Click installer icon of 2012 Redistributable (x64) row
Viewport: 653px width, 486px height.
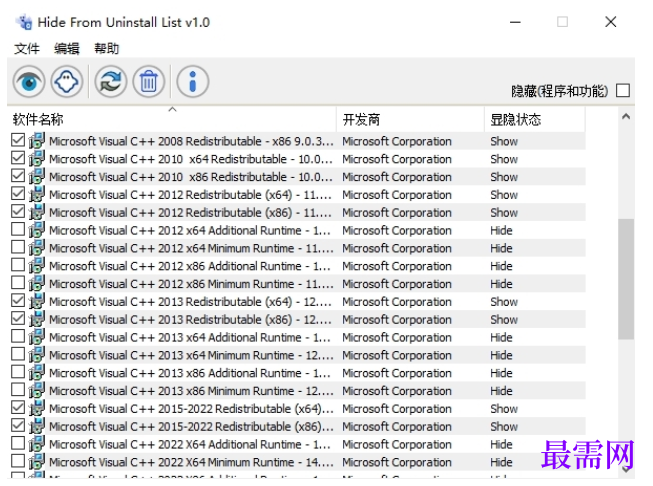pyautogui.click(x=37, y=194)
